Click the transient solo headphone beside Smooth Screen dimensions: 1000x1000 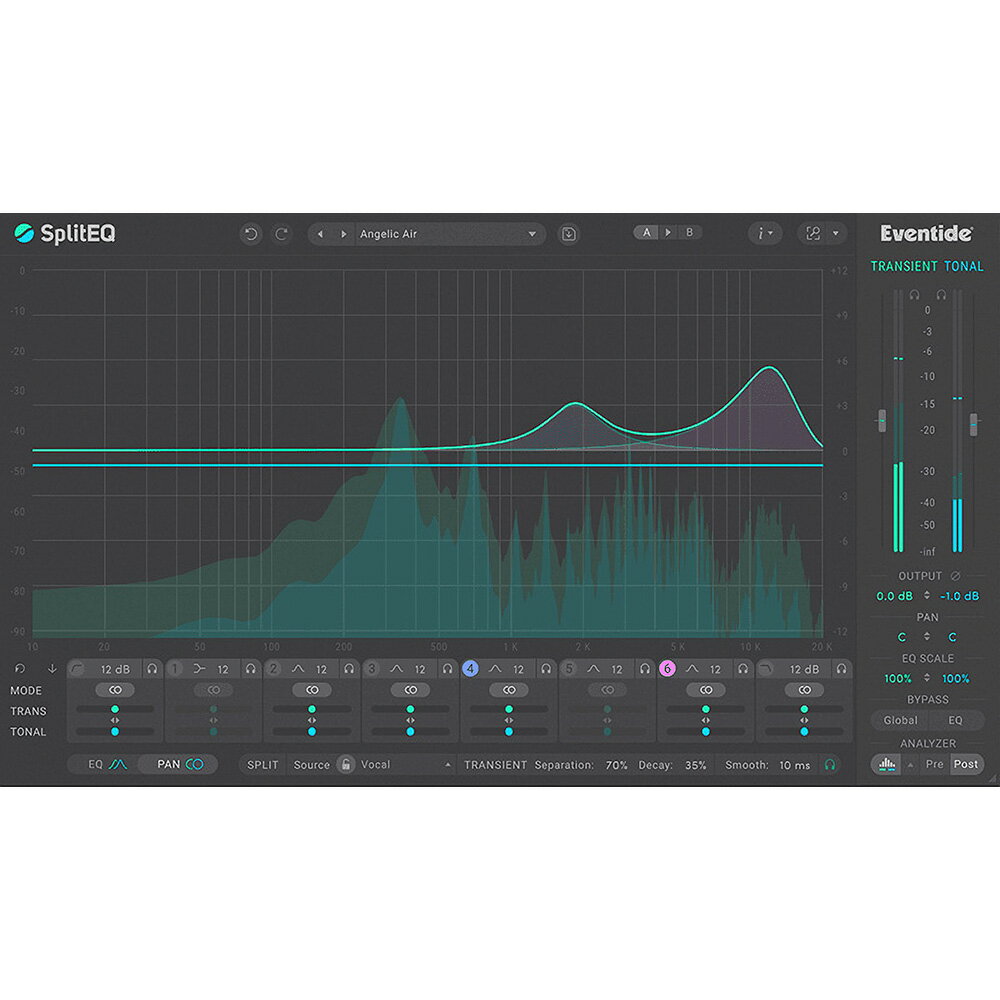[829, 765]
